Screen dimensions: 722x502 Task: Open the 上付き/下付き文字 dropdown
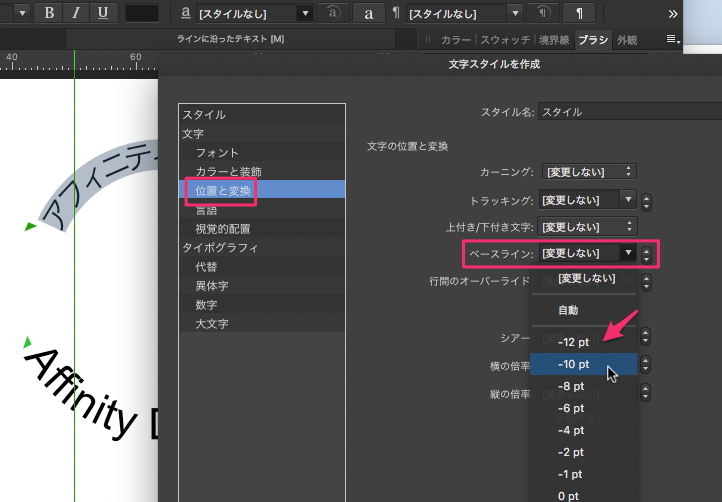click(587, 226)
